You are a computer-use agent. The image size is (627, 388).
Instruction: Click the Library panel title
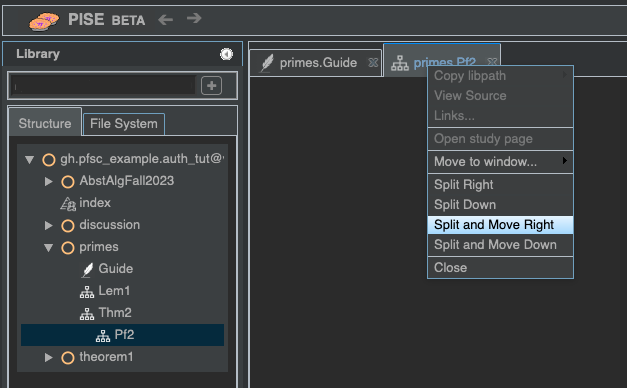[38, 54]
